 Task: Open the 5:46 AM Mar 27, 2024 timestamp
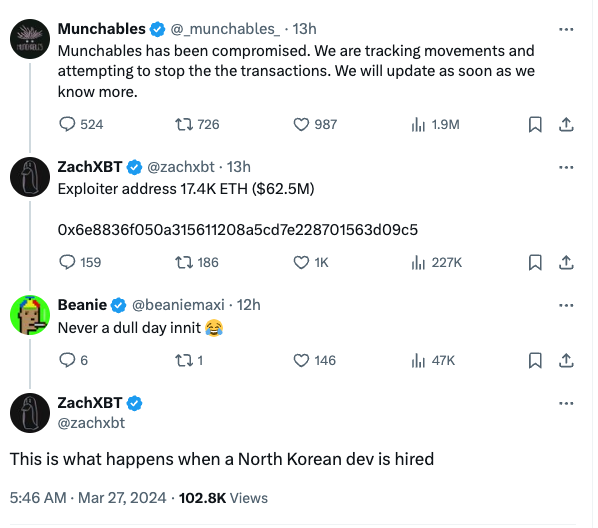coord(88,498)
